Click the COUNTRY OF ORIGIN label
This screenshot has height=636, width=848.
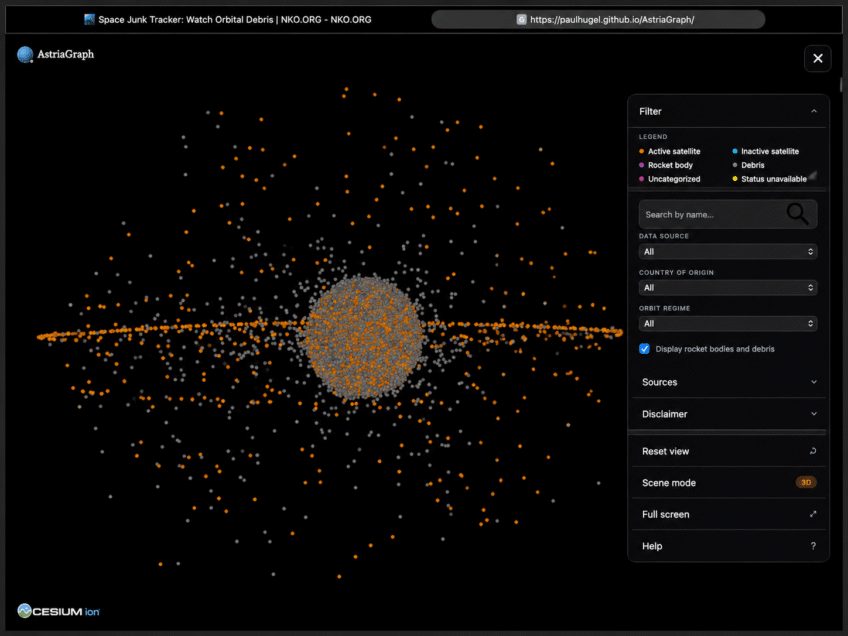[x=676, y=273]
